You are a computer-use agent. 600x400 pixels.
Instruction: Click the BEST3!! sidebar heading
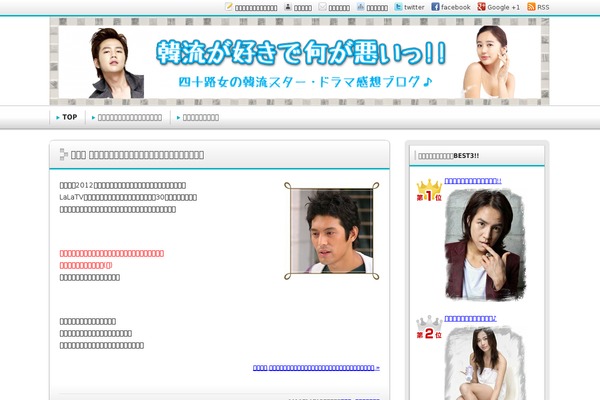(448, 156)
